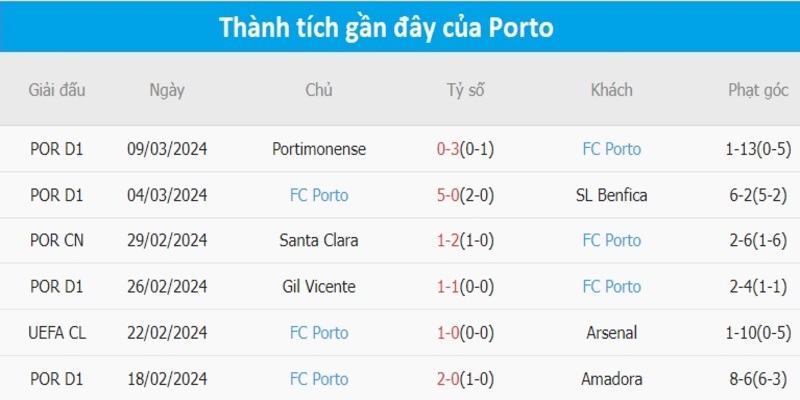Click the "Thành tích gần đây của Porto" title

click(400, 27)
